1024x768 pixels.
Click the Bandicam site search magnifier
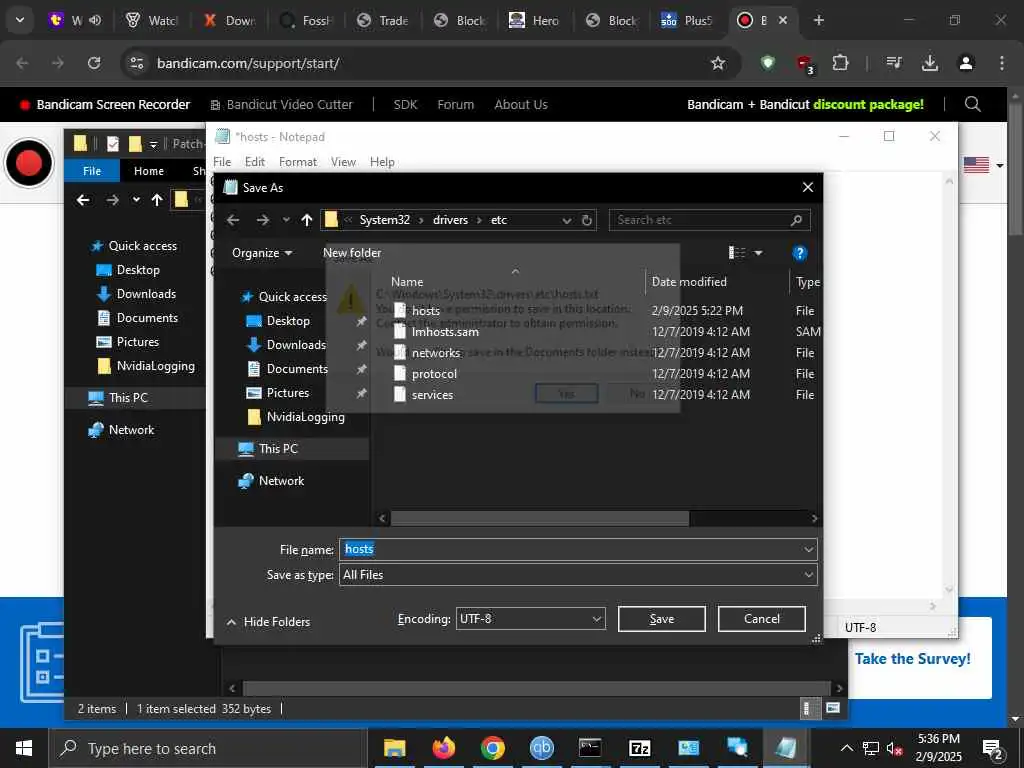pyautogui.click(x=972, y=104)
